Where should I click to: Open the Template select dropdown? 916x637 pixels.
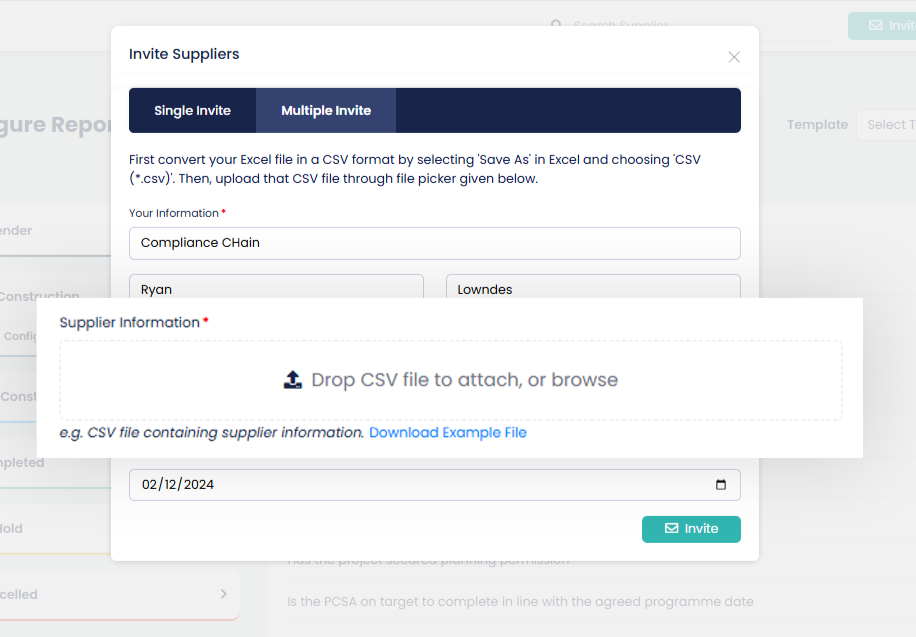click(886, 124)
